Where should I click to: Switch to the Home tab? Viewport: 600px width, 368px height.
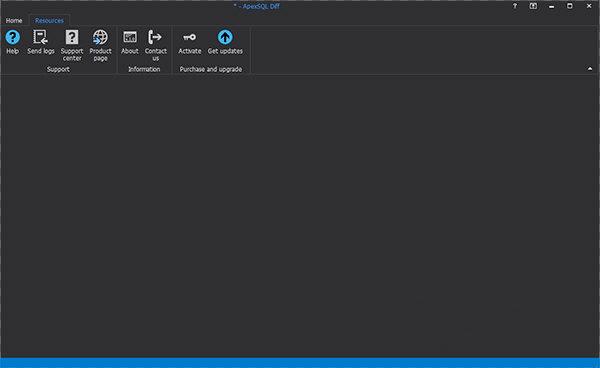14,21
